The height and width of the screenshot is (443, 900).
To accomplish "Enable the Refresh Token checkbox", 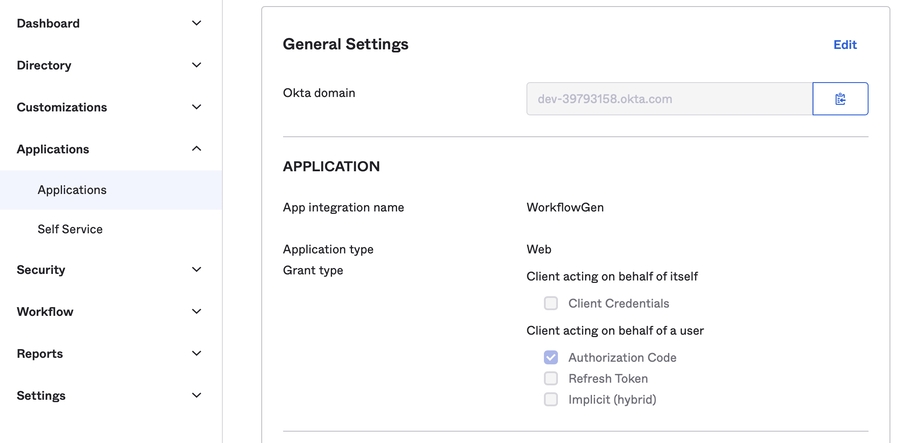I will point(551,378).
